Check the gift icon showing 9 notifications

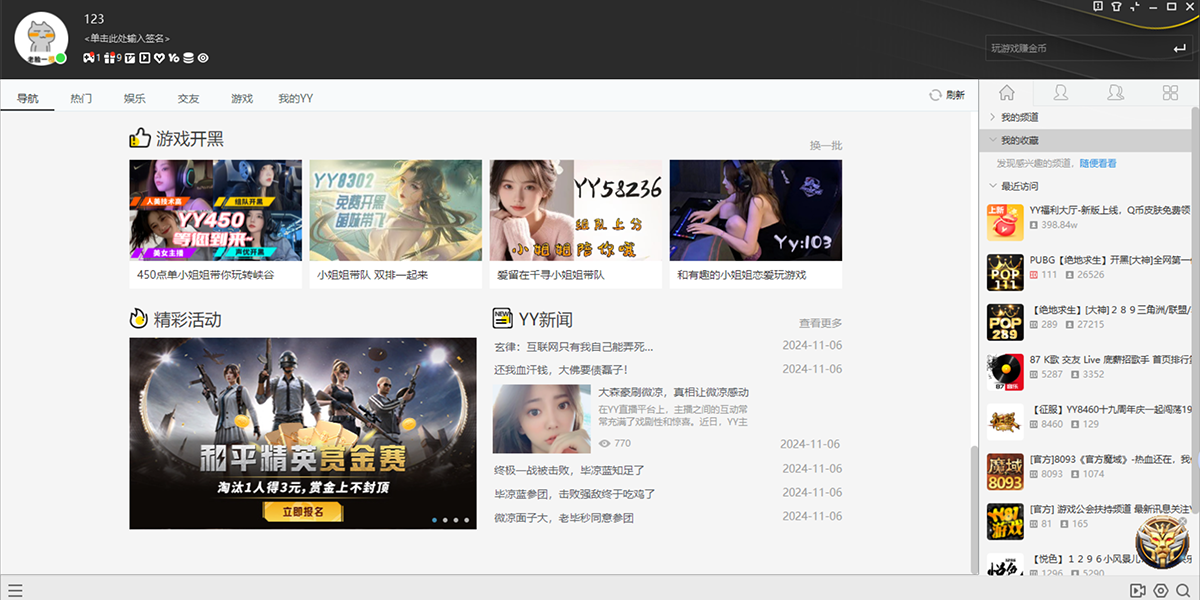tap(109, 58)
